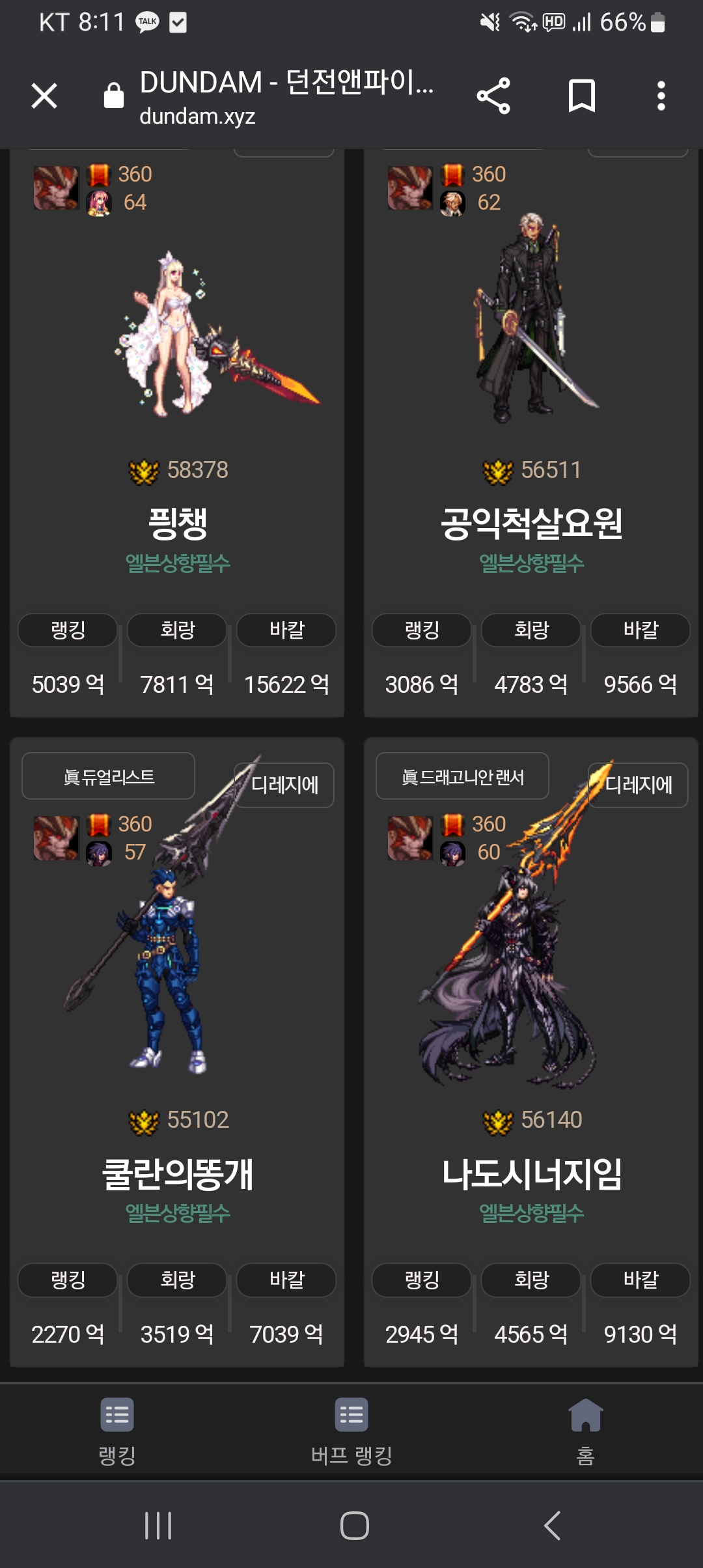Open the 공익척살요원 character name
The height and width of the screenshot is (1568, 703).
click(x=531, y=524)
